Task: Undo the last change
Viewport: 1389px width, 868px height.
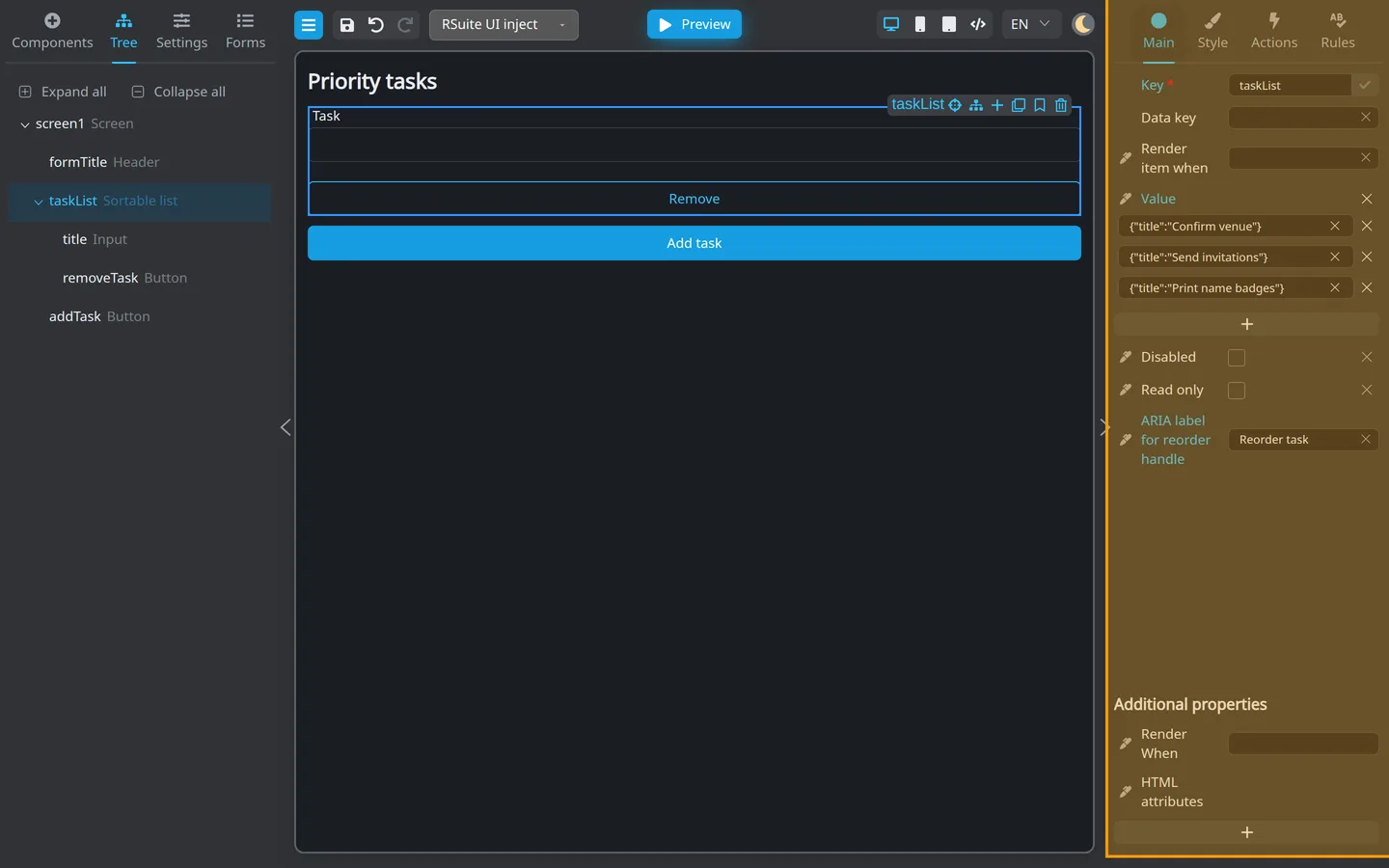Action: (376, 25)
